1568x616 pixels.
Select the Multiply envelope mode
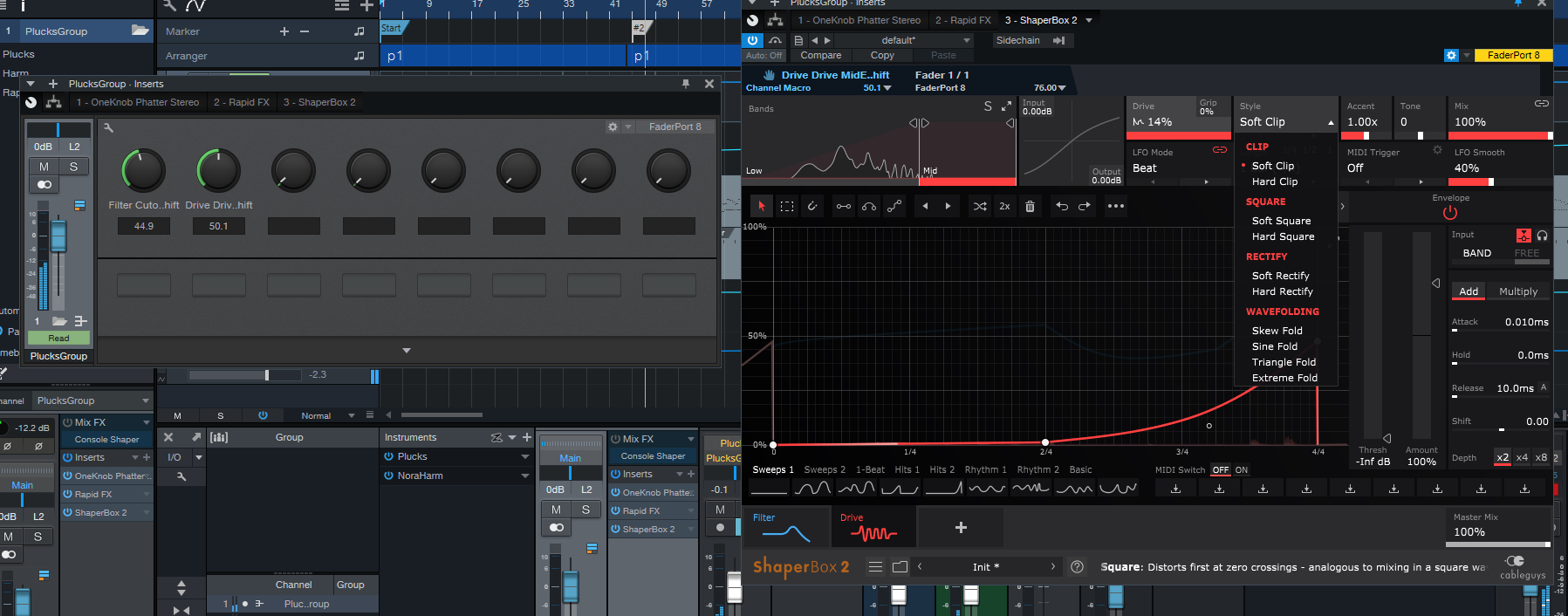click(x=1518, y=291)
